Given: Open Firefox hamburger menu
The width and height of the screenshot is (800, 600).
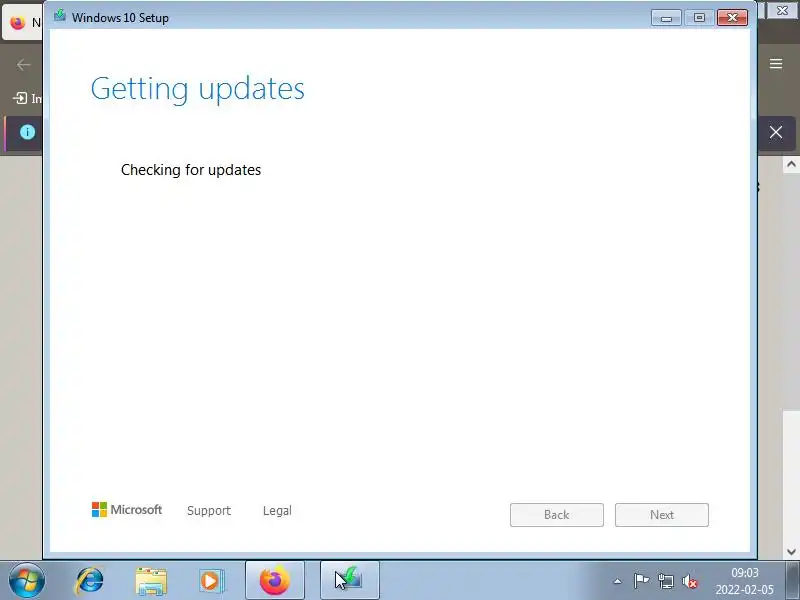Looking at the screenshot, I should [x=776, y=64].
